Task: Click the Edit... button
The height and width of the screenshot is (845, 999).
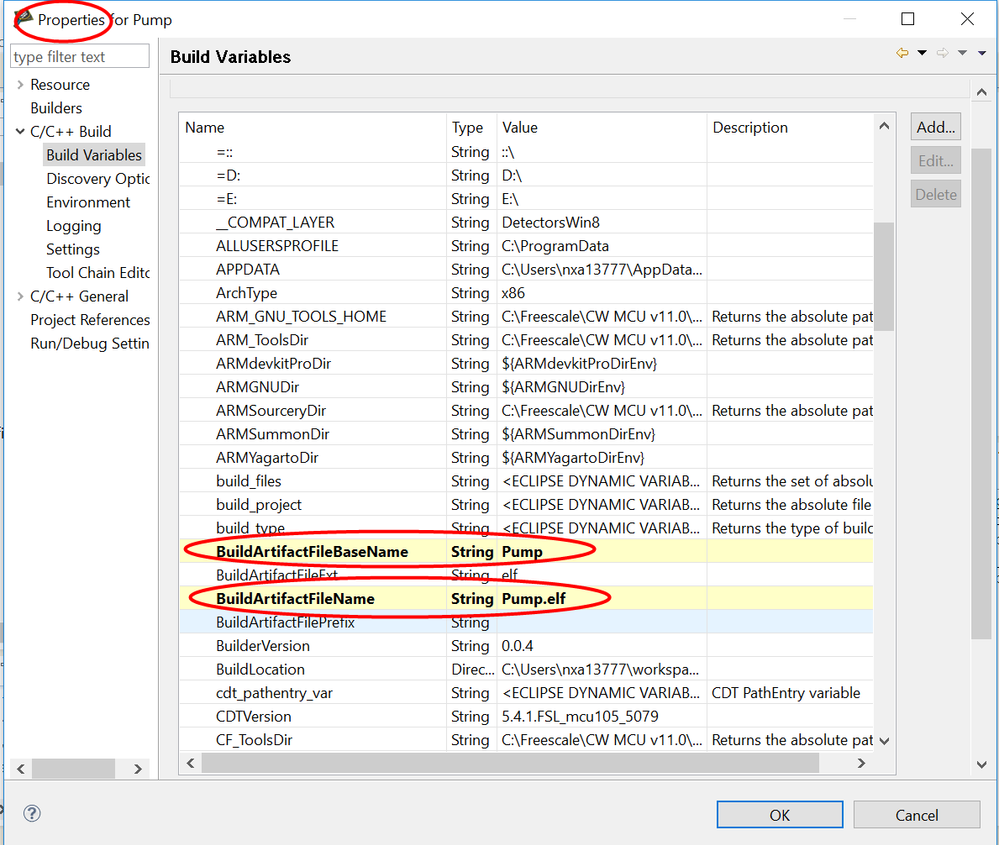Action: coord(935,161)
